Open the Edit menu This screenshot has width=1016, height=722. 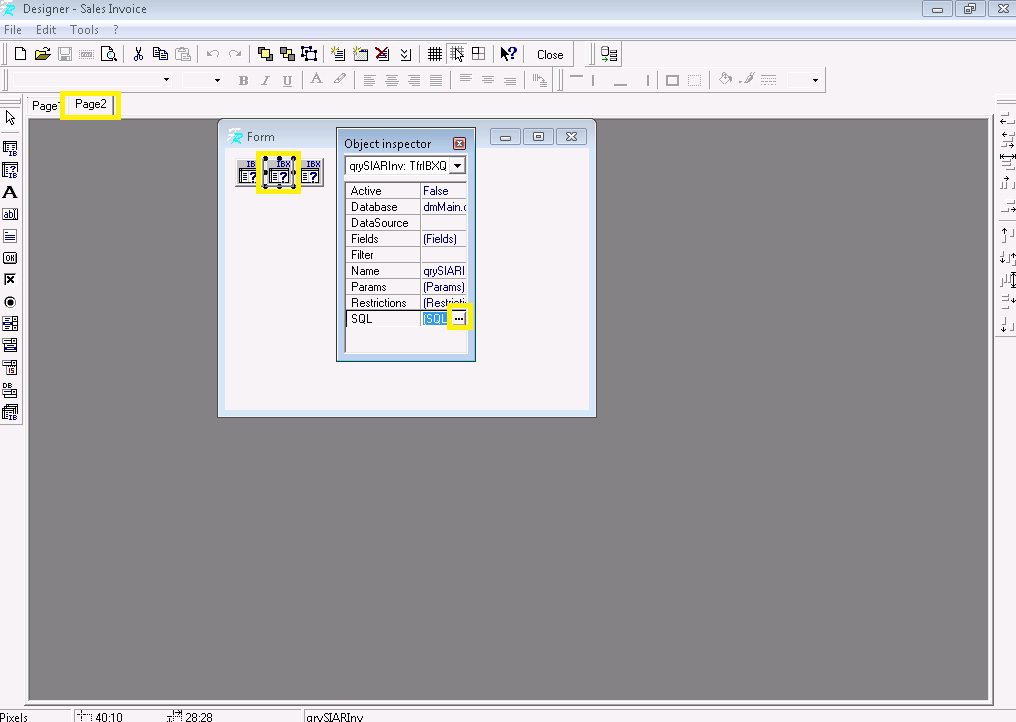[45, 30]
